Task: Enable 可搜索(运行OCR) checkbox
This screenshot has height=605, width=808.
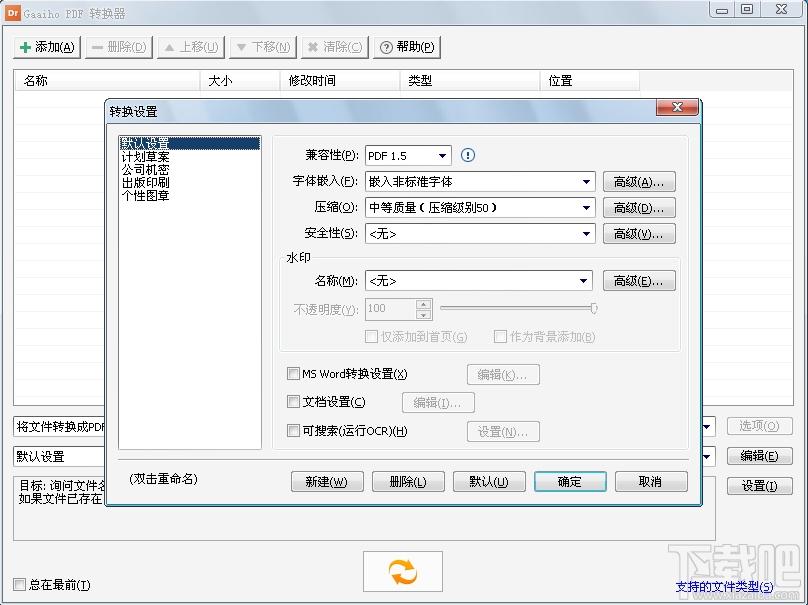Action: click(293, 430)
